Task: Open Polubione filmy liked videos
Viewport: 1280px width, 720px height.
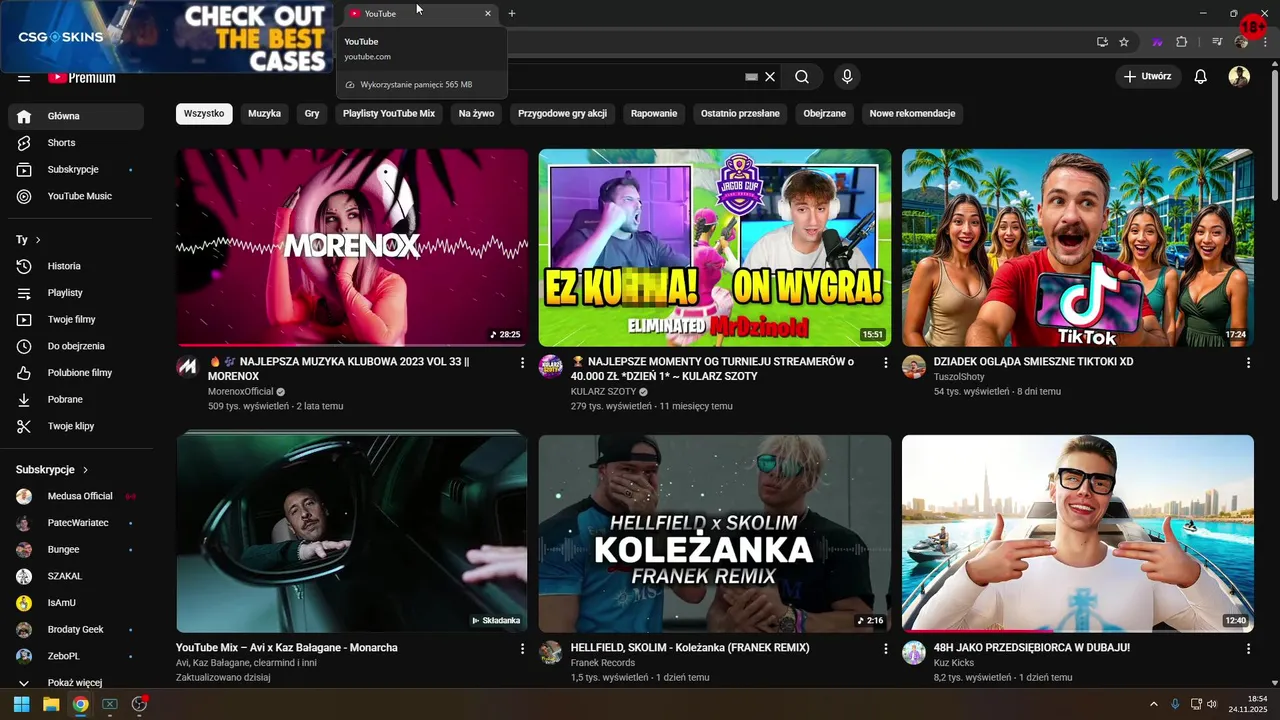Action: pos(76,373)
